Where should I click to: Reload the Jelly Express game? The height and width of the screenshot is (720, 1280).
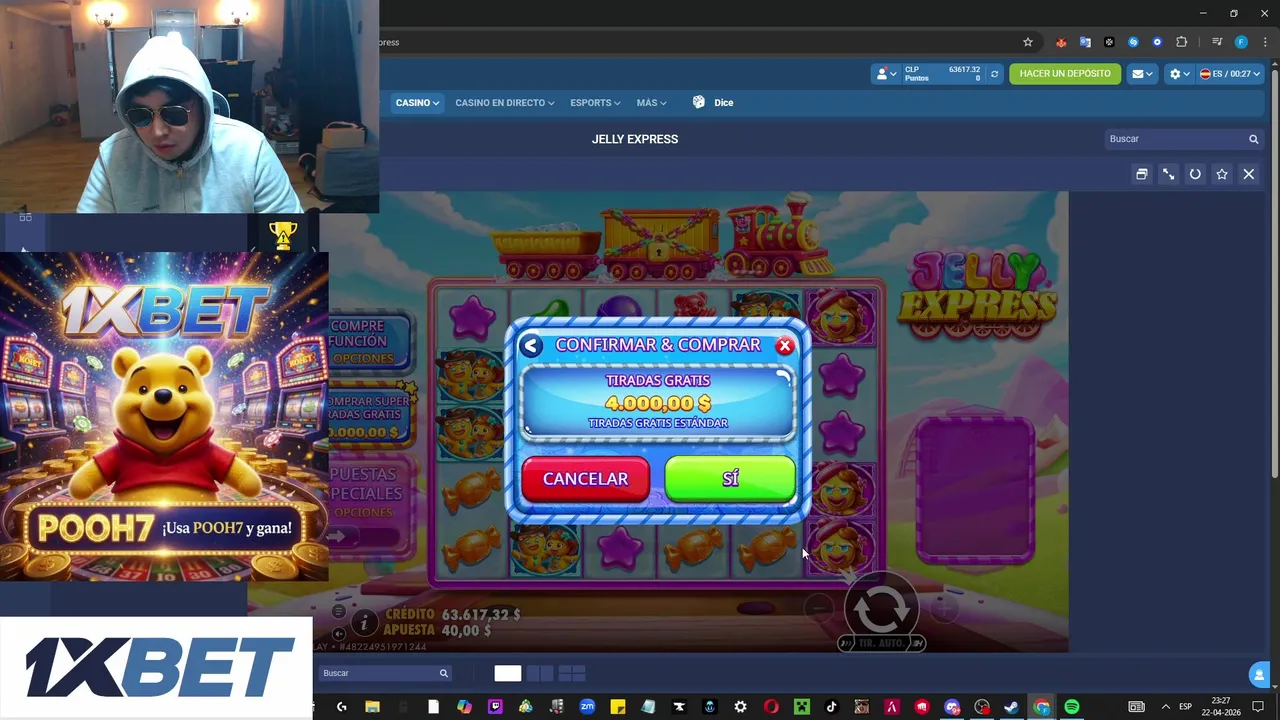point(1195,174)
